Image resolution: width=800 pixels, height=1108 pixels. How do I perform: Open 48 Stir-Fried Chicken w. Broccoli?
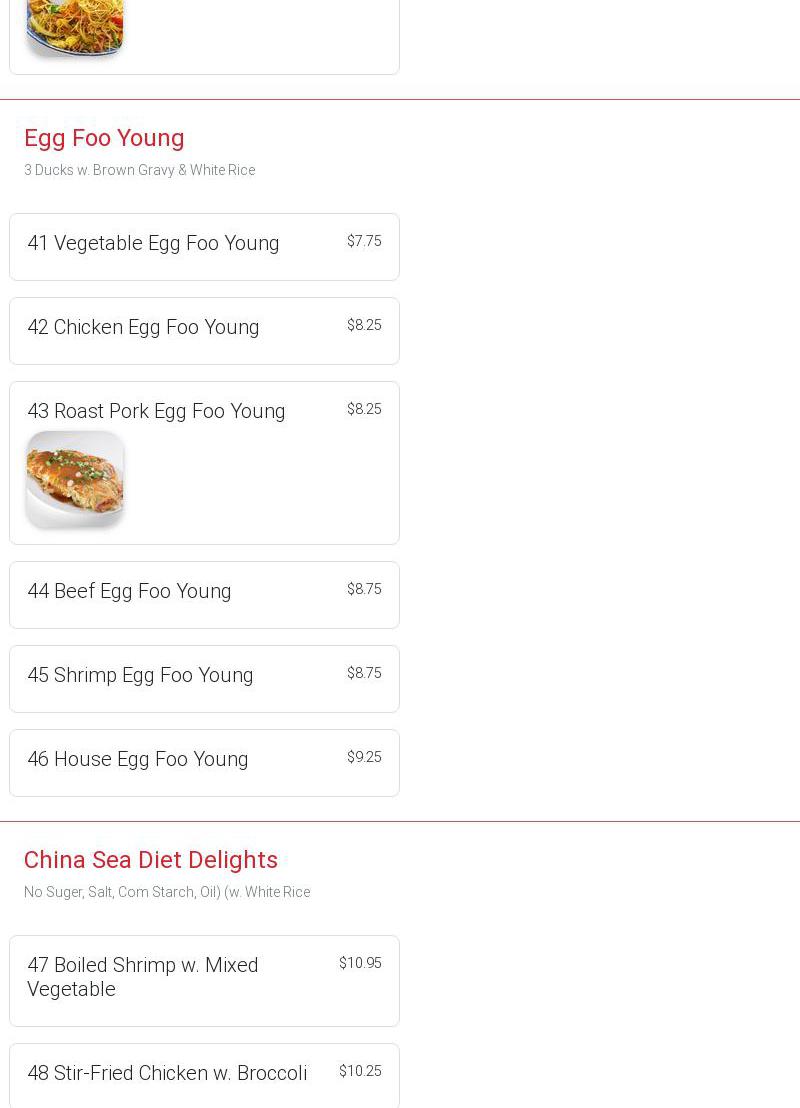[167, 1073]
